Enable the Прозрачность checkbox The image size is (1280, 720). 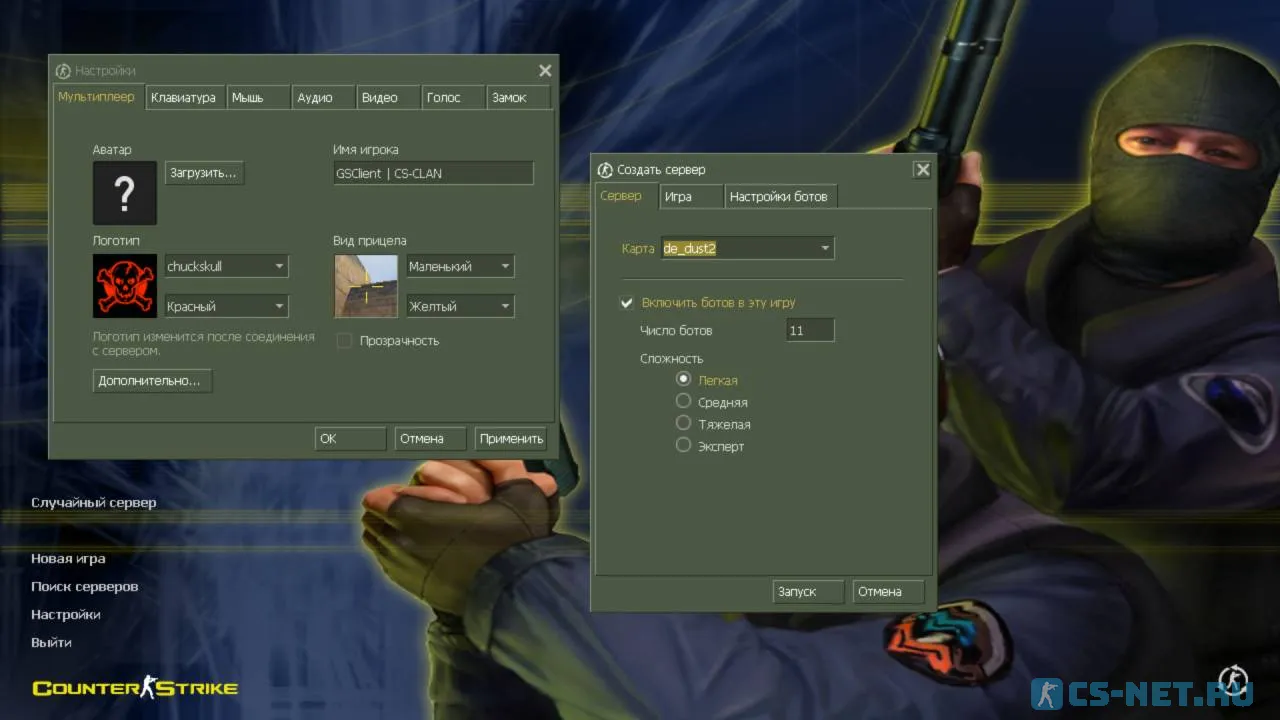point(344,341)
